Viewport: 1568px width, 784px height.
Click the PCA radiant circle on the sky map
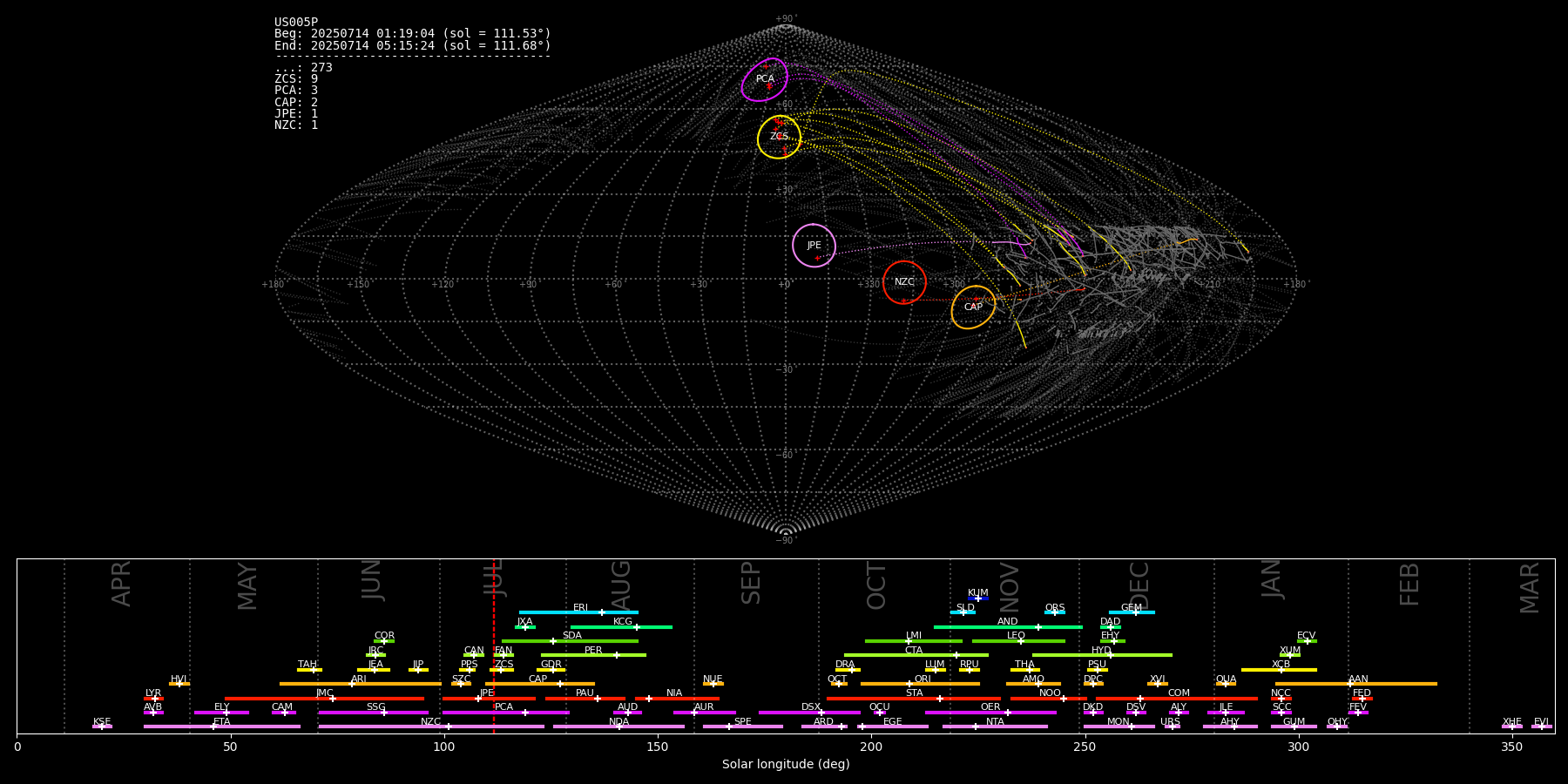765,79
